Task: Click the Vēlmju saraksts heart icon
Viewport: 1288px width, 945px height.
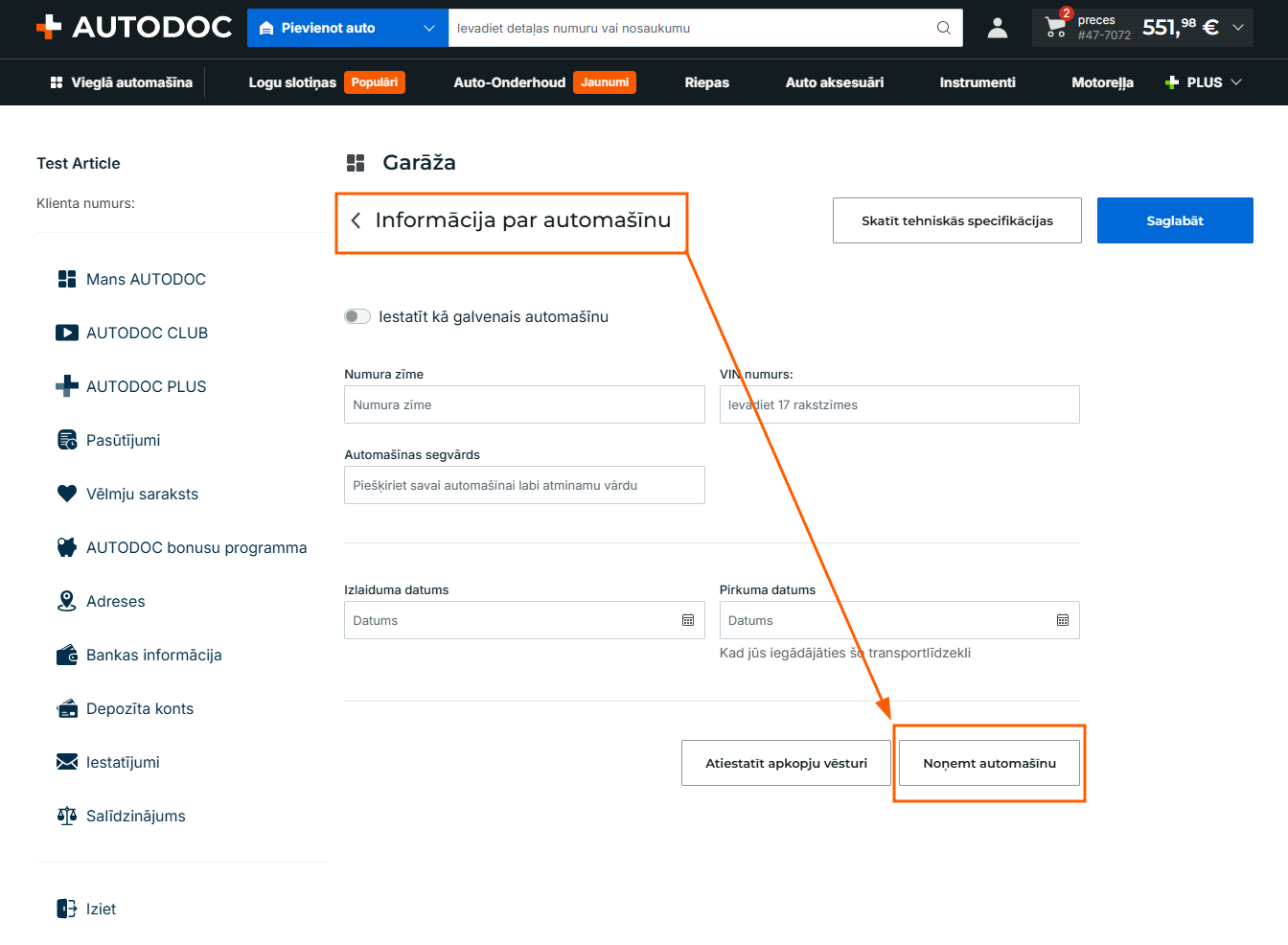Action: [x=67, y=494]
